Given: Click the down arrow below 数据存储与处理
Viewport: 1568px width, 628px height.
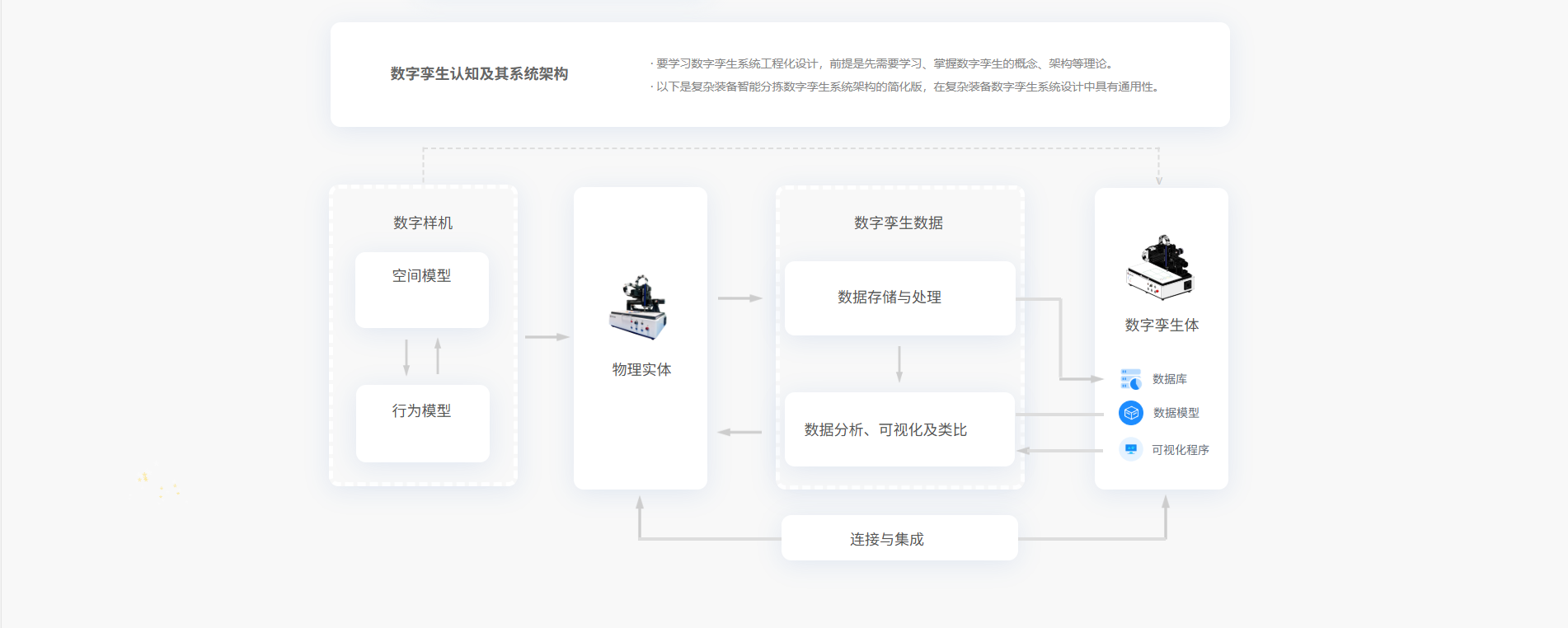Looking at the screenshot, I should pos(899,363).
